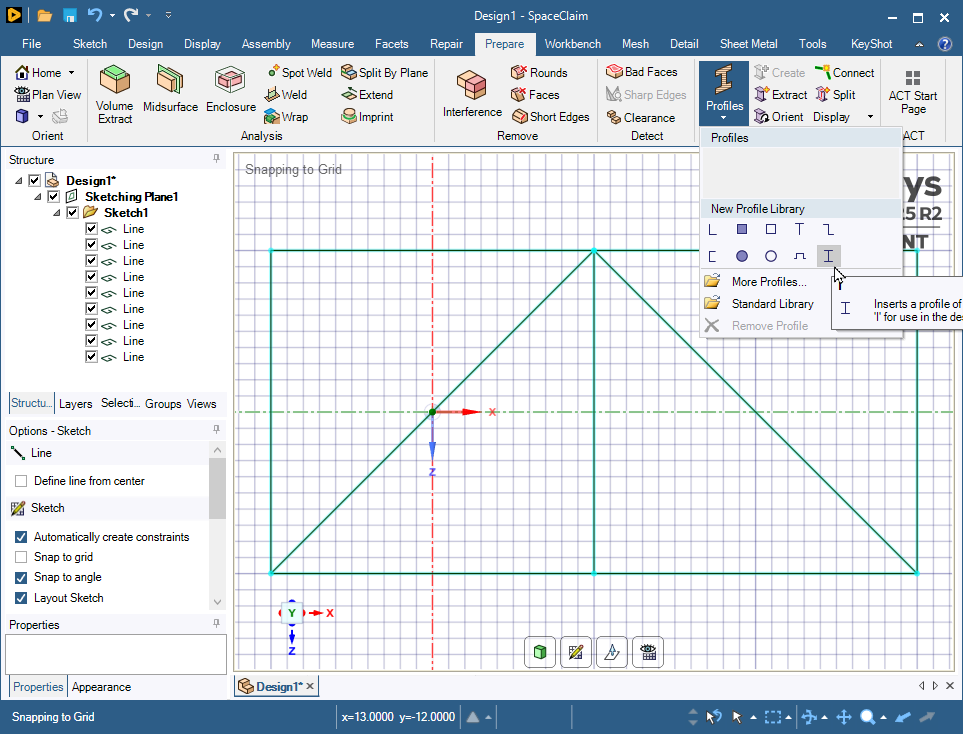Switch to the Sheet Metal ribbon tab
This screenshot has width=963, height=734.
(x=749, y=44)
